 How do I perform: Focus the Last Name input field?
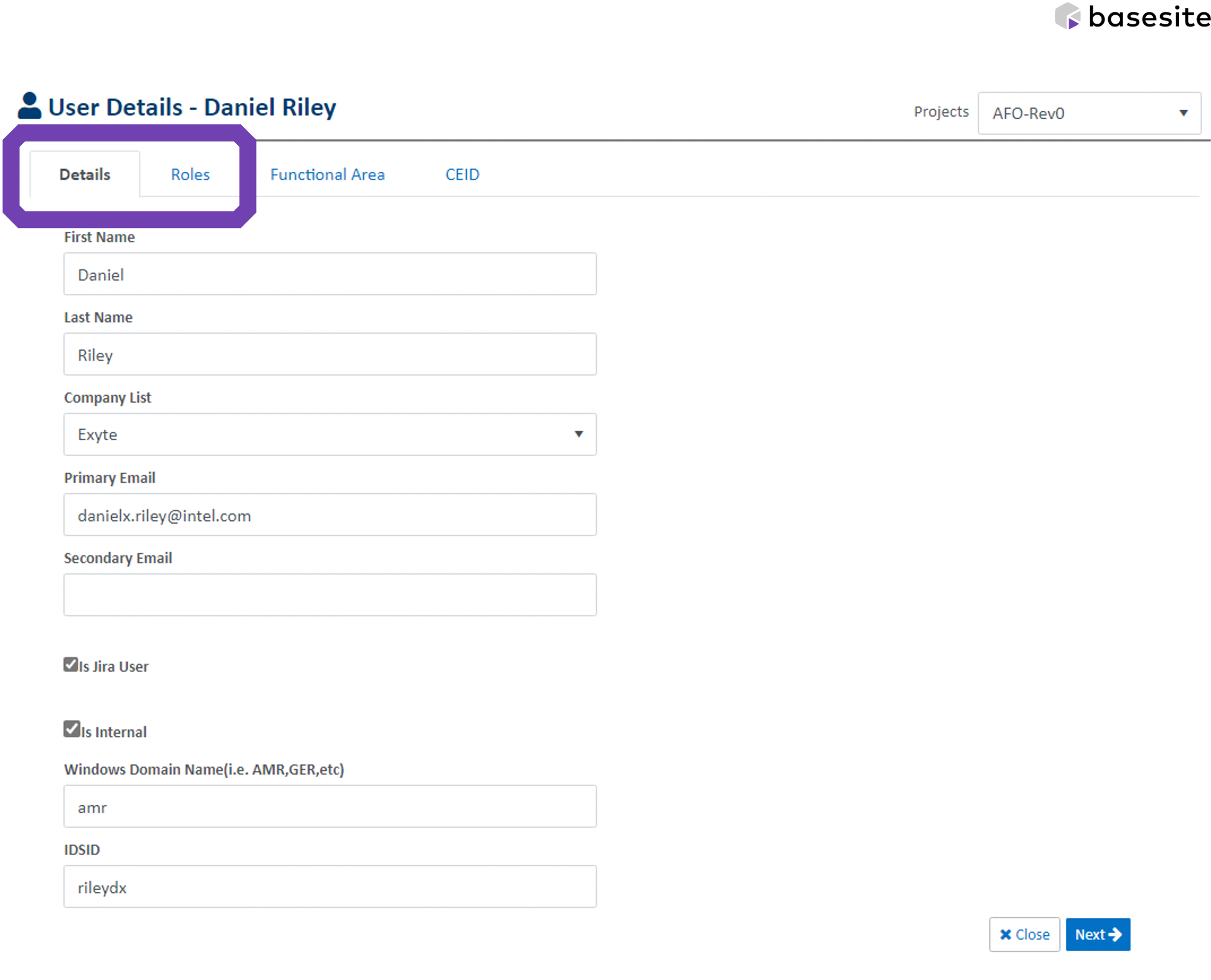pos(330,355)
